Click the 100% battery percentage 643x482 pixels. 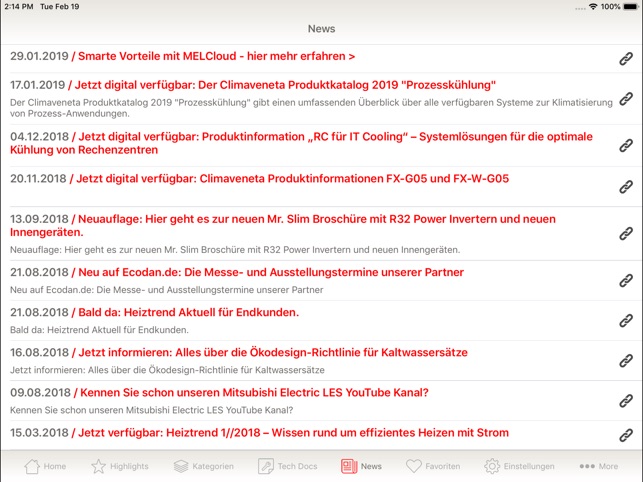click(611, 7)
